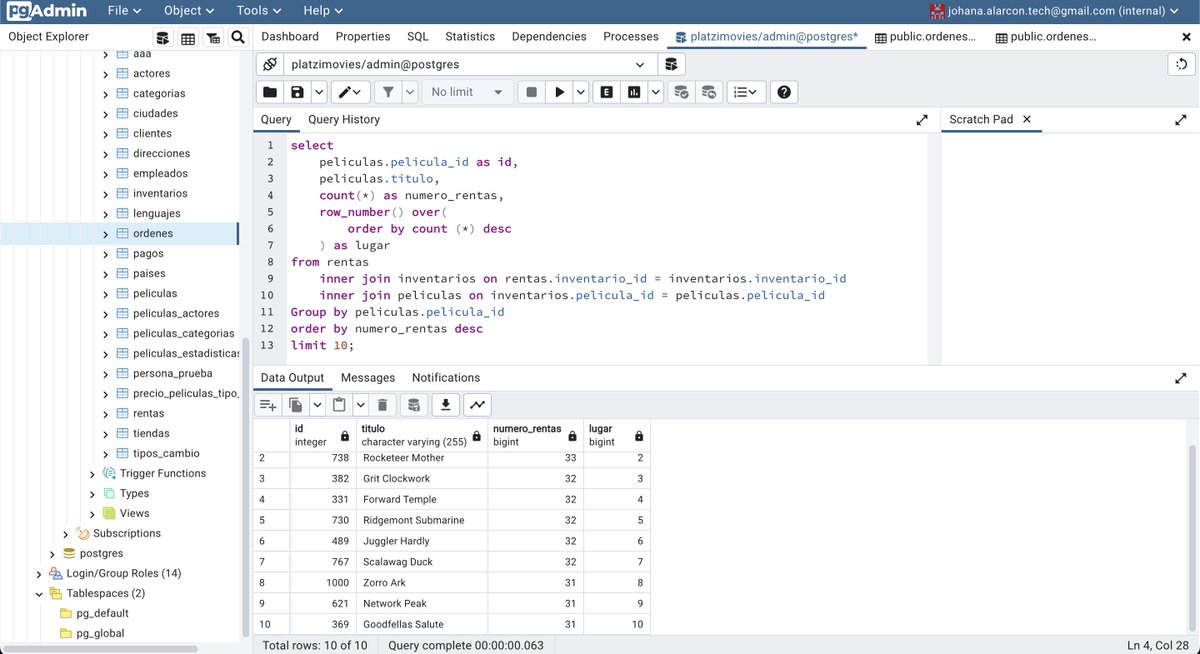Switch to the Notifications tab
Screen dimensions: 1200x654
pyautogui.click(x=446, y=378)
